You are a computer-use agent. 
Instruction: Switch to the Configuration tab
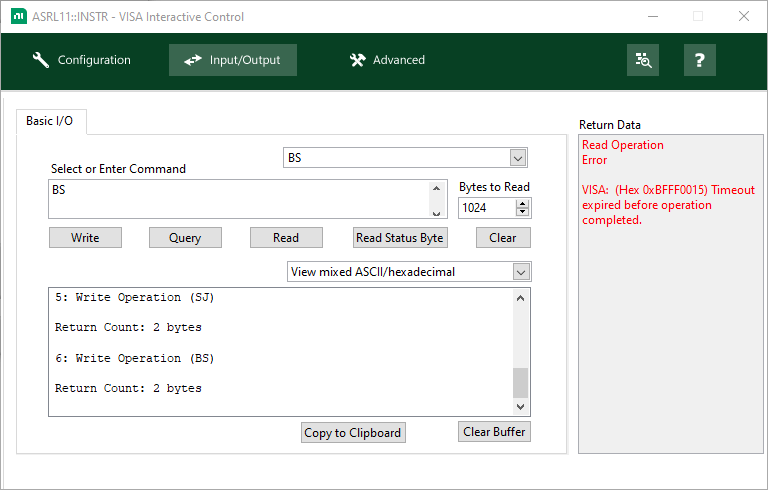[81, 60]
